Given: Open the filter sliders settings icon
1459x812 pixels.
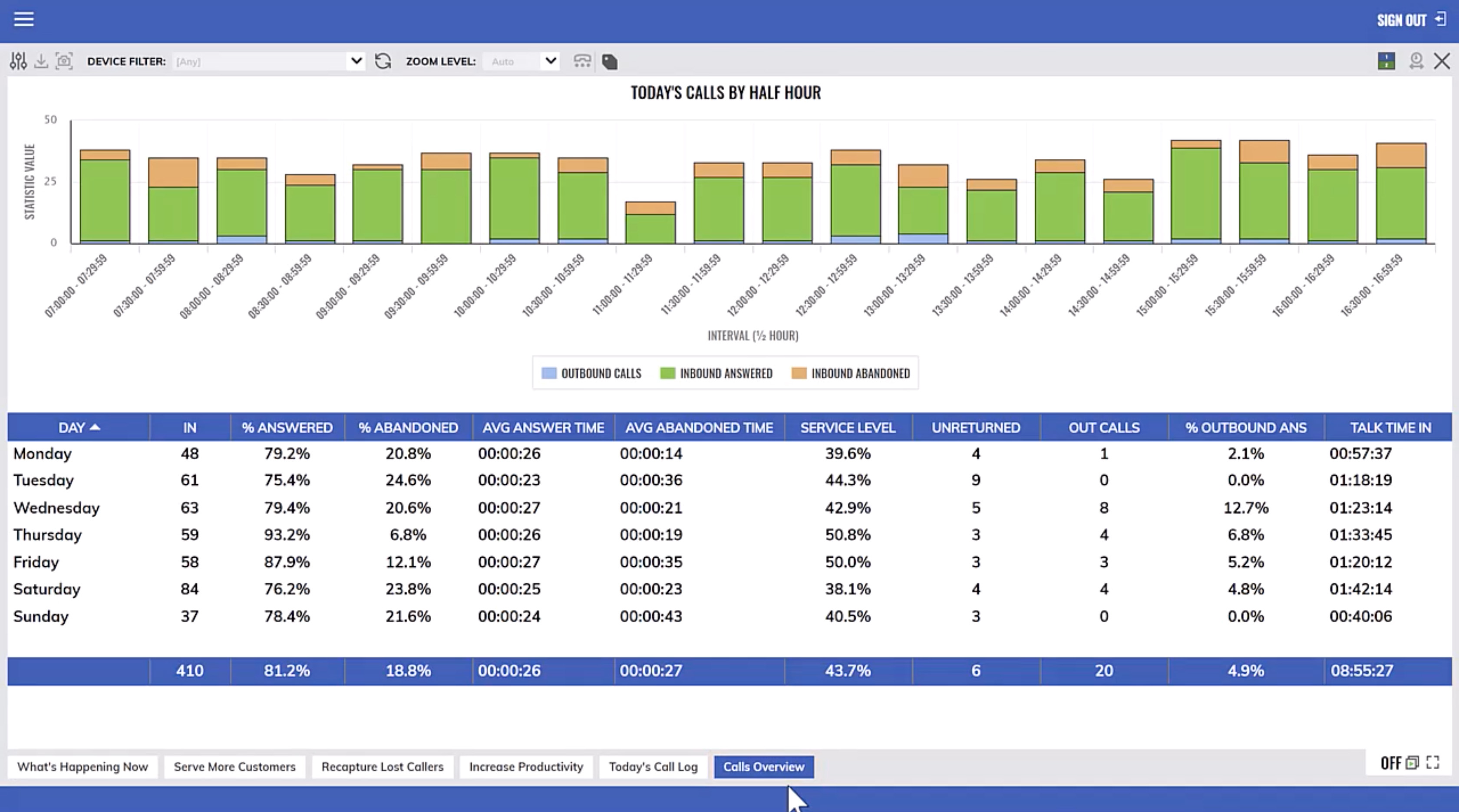Looking at the screenshot, I should (18, 61).
